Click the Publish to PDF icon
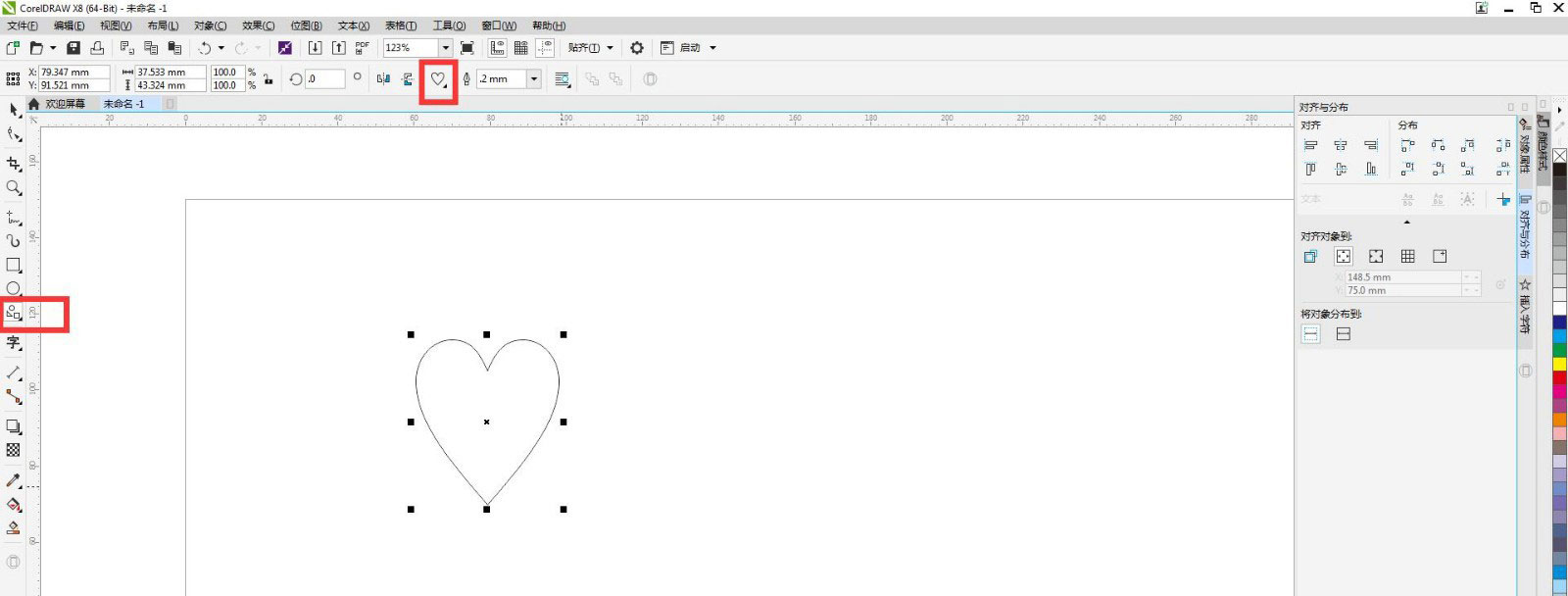1568x596 pixels. [363, 47]
